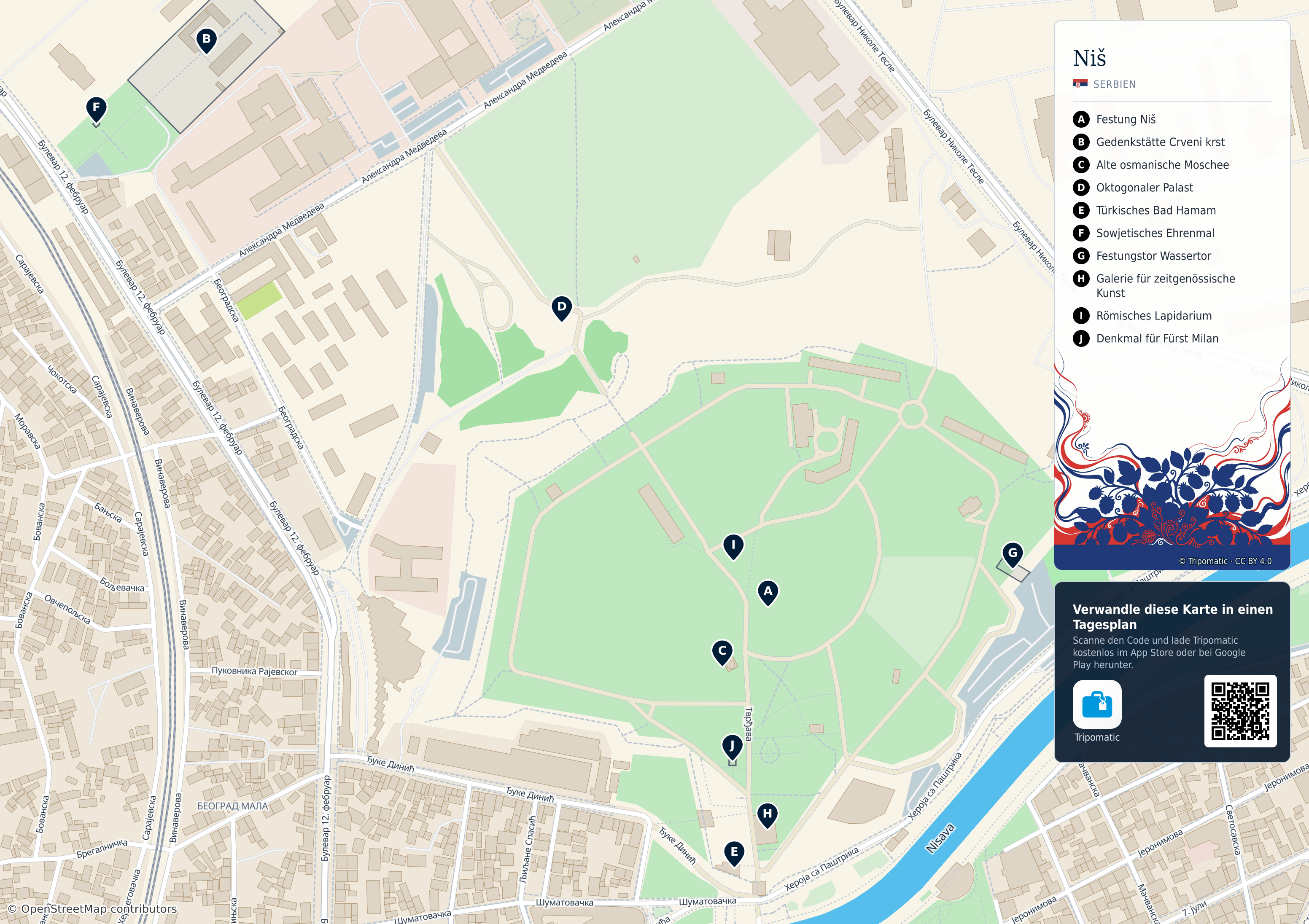
Task: Click the Tripomatic CC BY 4.0 credit
Action: (x=1225, y=561)
